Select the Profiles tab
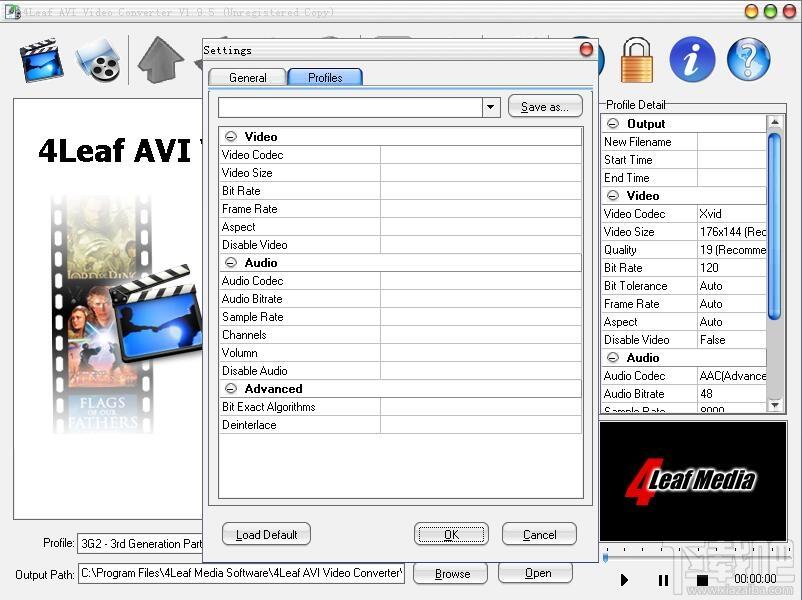The height and width of the screenshot is (600, 802). 325,77
